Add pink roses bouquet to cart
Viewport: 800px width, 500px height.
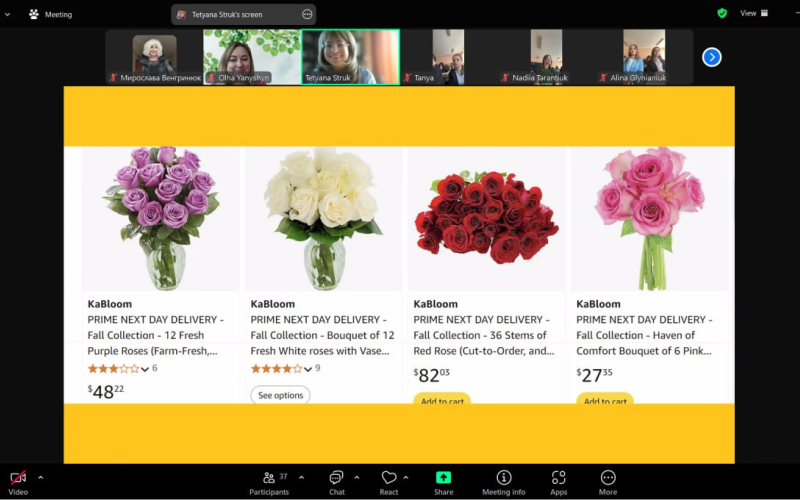(605, 398)
